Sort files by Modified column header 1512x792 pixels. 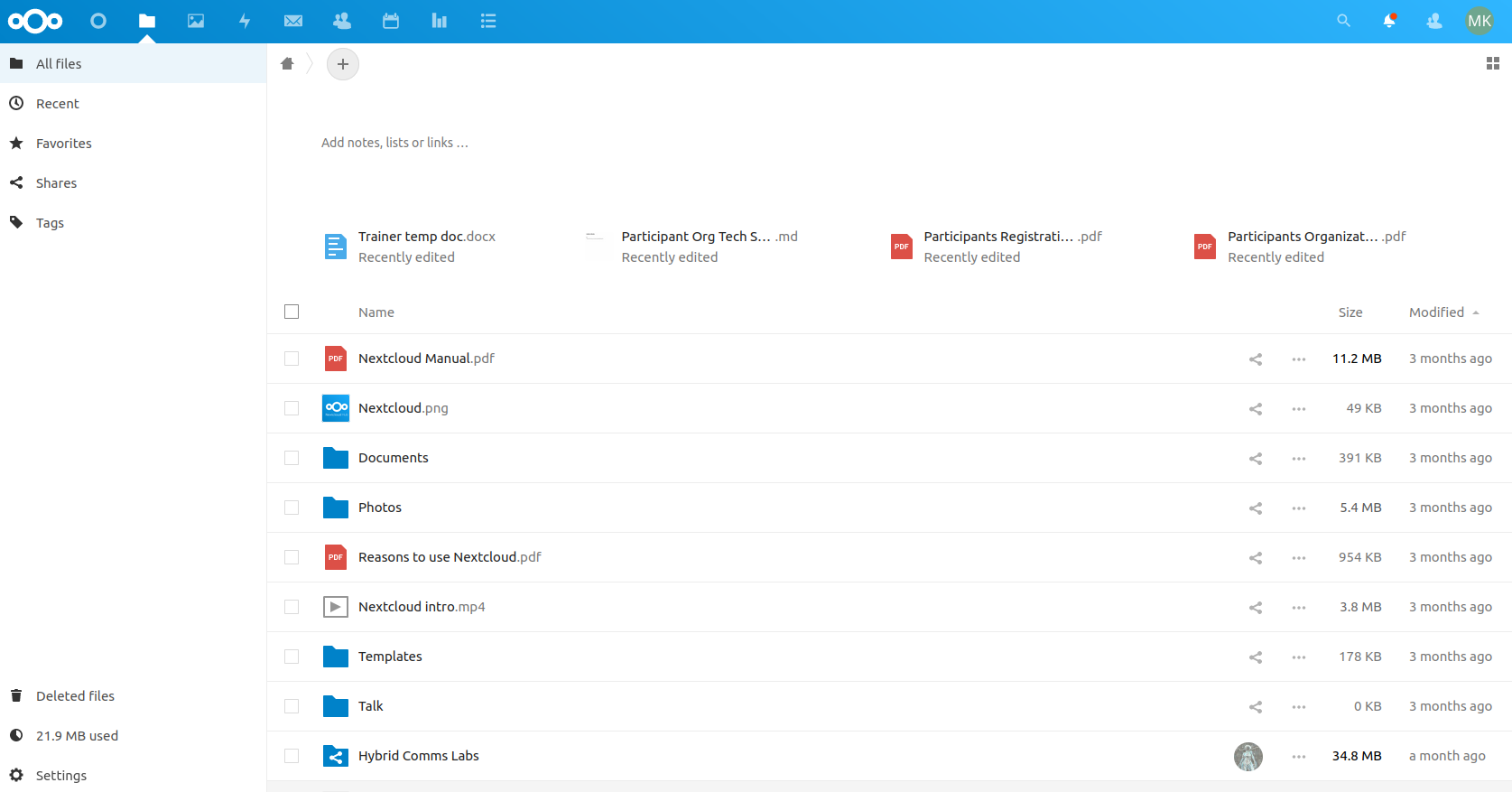(x=1436, y=312)
